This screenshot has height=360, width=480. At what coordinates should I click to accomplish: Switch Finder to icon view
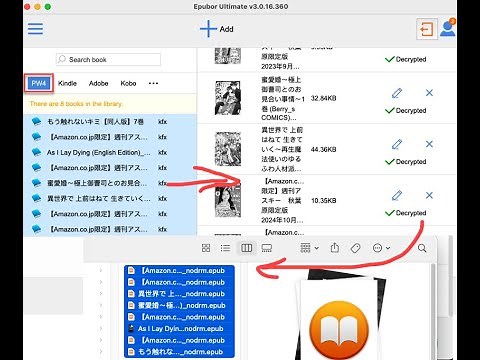pyautogui.click(x=206, y=248)
